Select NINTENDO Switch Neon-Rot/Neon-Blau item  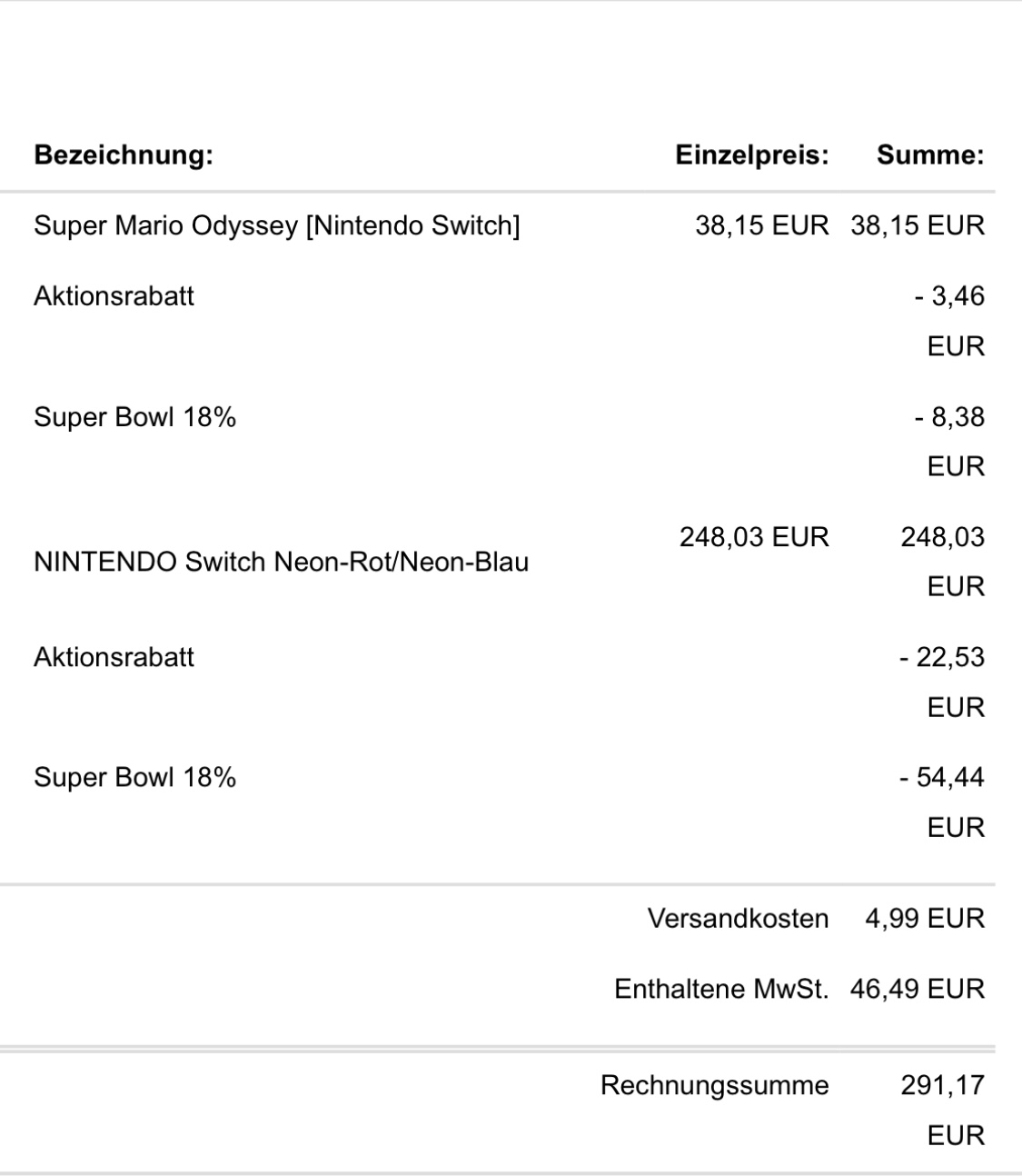tap(281, 562)
